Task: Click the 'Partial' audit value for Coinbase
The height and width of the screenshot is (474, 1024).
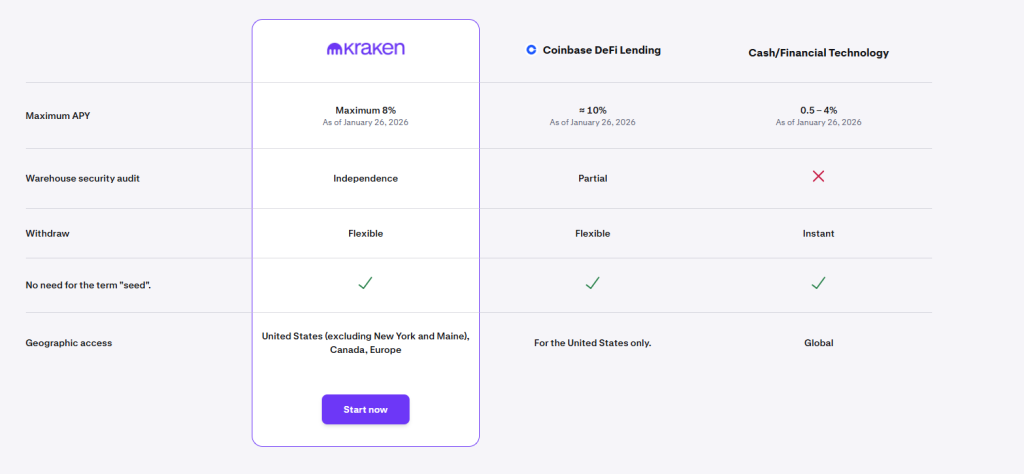Action: (592, 178)
